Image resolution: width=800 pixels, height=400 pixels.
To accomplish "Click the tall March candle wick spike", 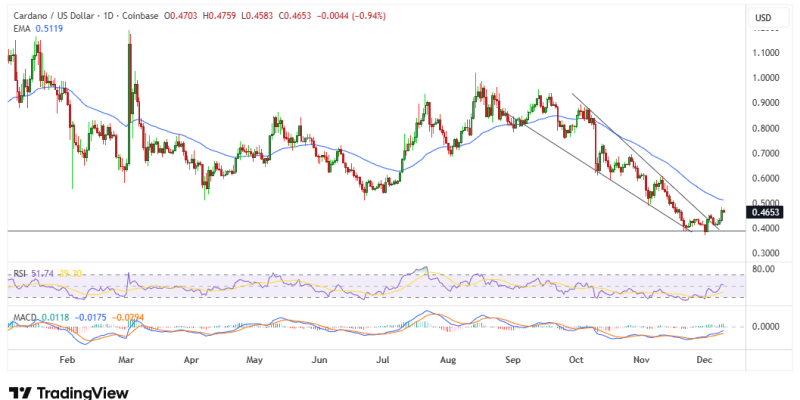I will click(x=129, y=50).
